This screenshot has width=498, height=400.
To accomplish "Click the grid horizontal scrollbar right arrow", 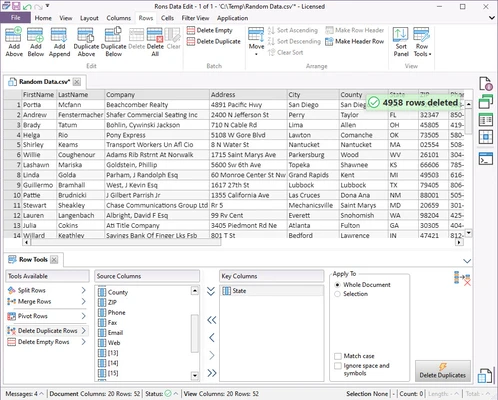I will (459, 242).
